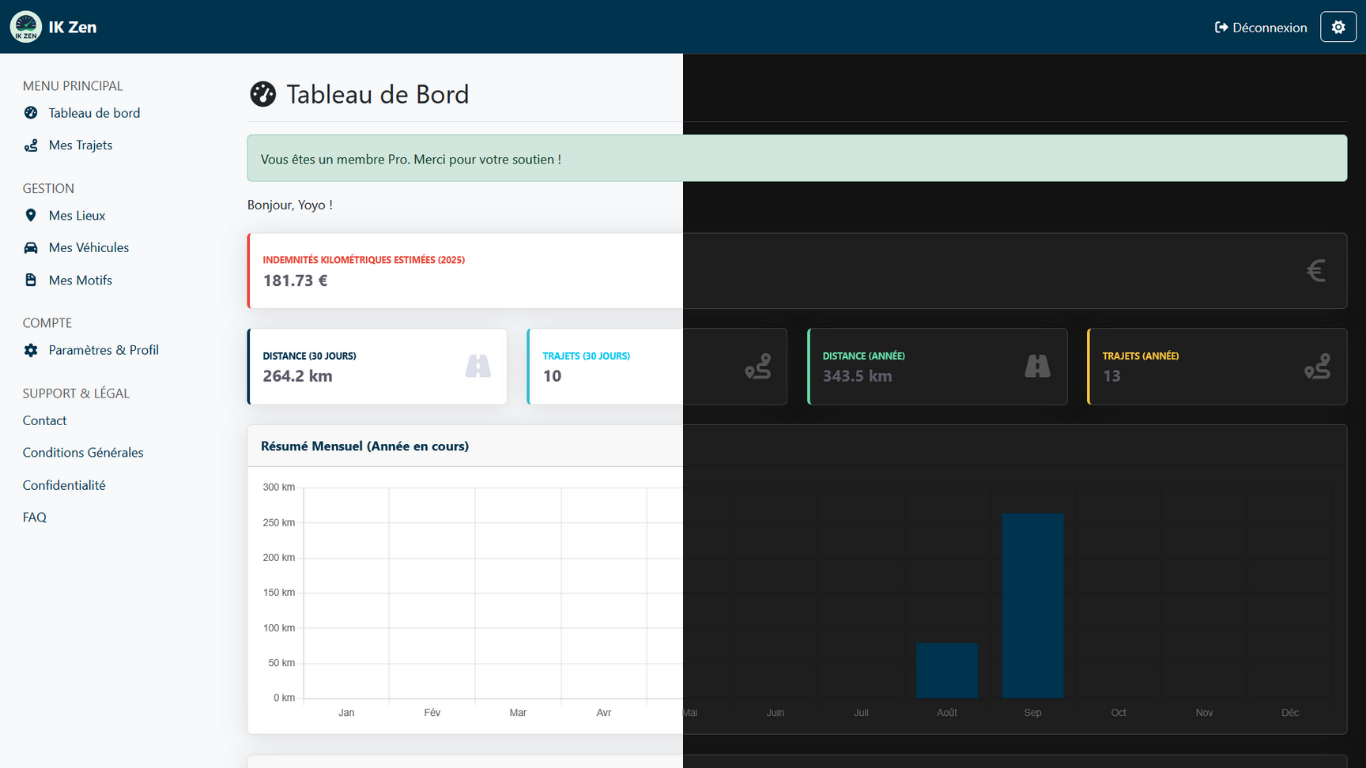Click the Résumé Mensuel chart heading
The width and height of the screenshot is (1366, 768).
click(x=365, y=446)
